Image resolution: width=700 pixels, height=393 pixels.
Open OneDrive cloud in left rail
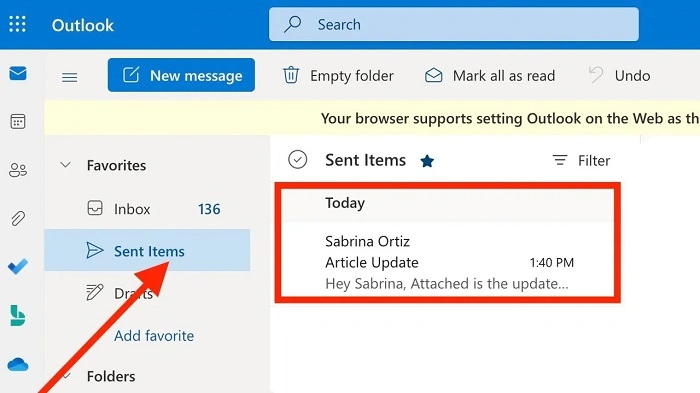click(18, 365)
